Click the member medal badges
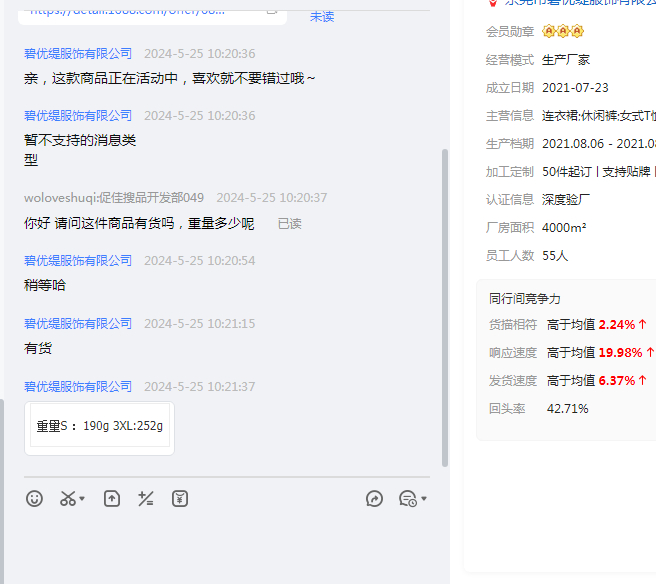656x584 pixels. [563, 31]
